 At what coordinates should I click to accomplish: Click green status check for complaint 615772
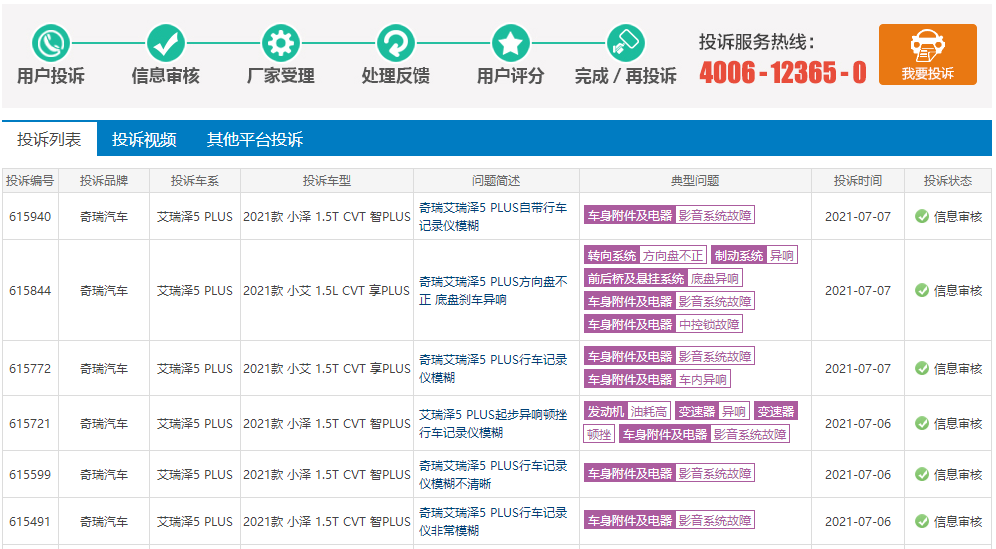[x=922, y=369]
